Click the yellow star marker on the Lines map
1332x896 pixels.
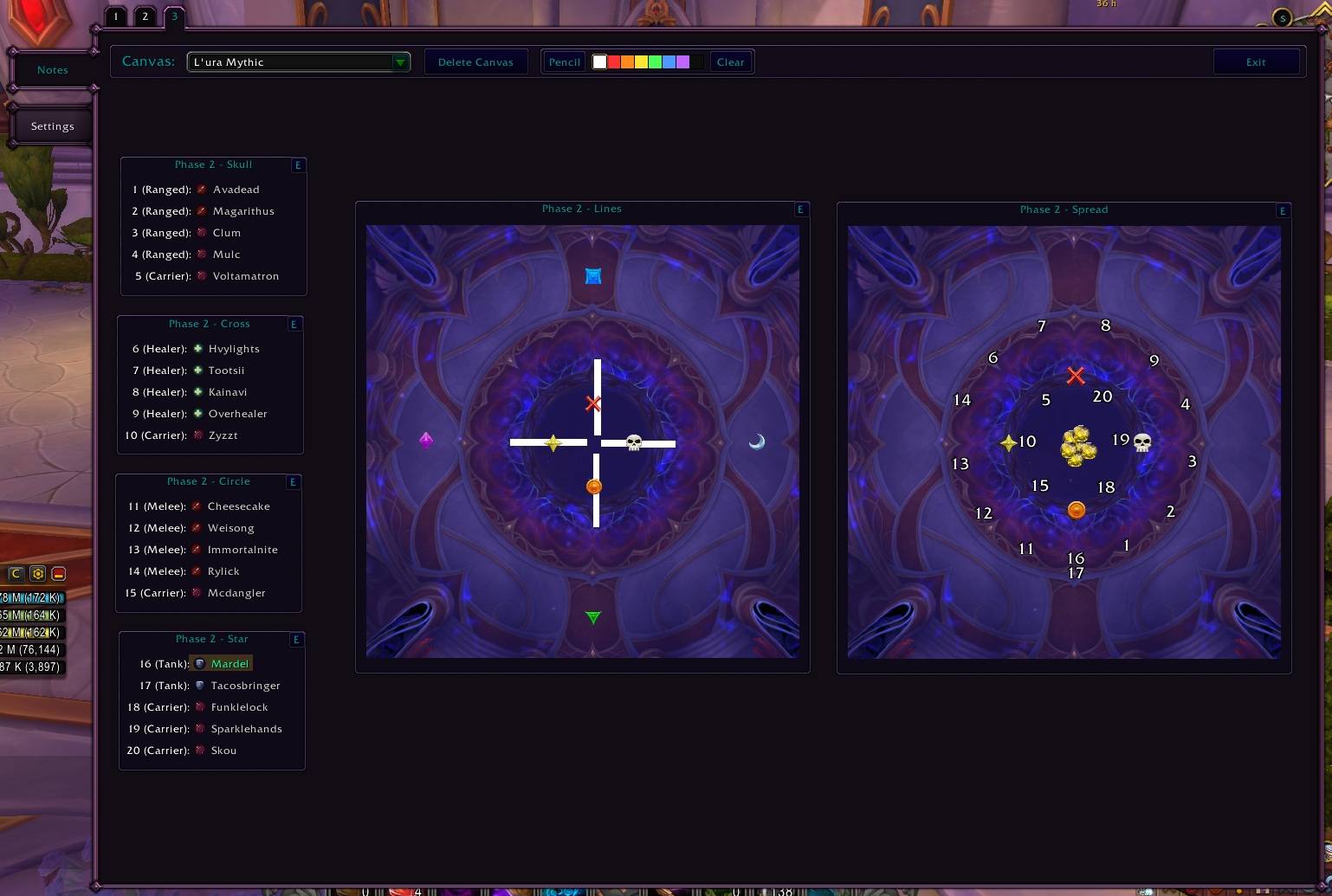[x=553, y=443]
